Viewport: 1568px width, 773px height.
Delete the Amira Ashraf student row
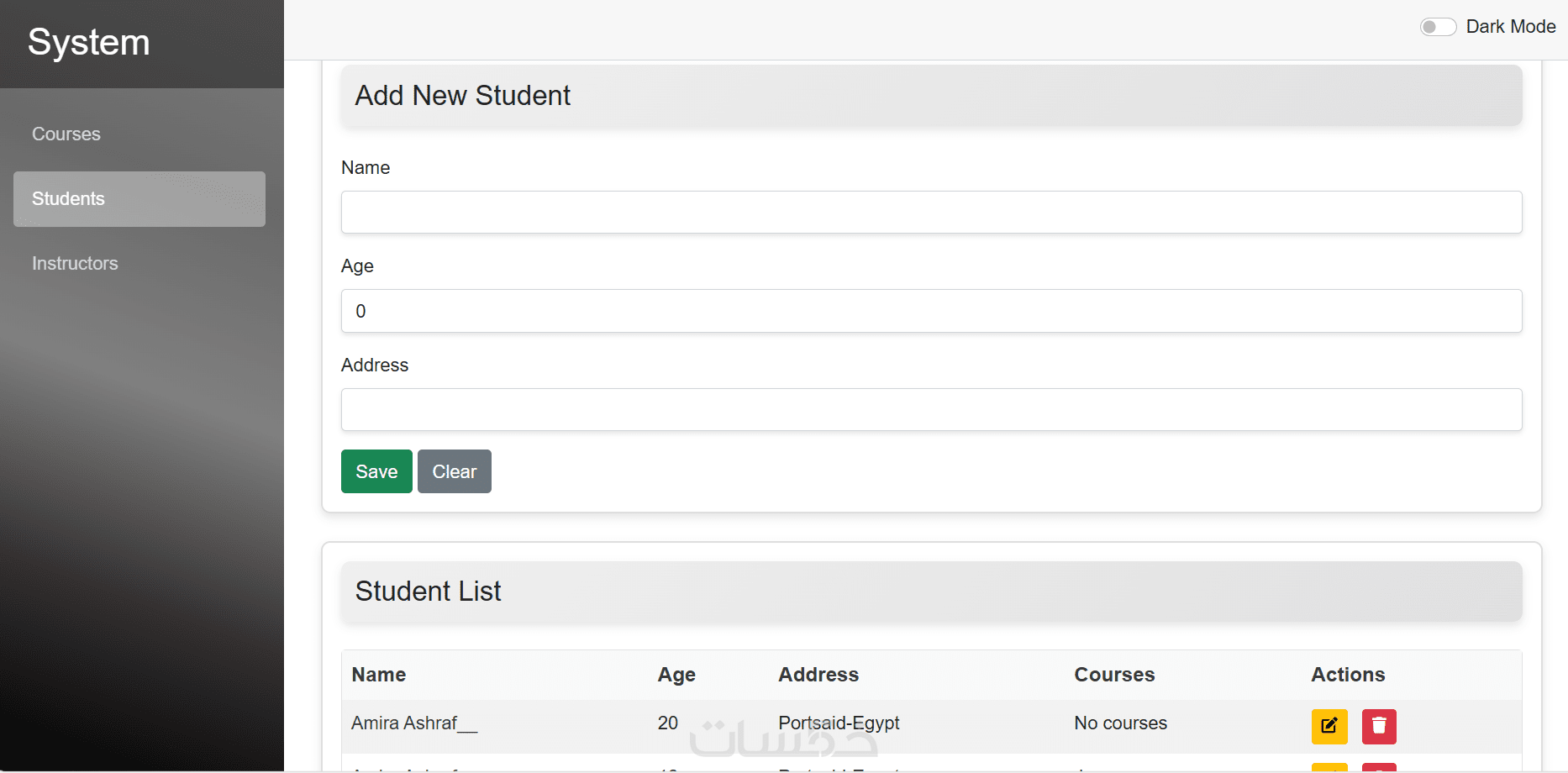[1378, 726]
